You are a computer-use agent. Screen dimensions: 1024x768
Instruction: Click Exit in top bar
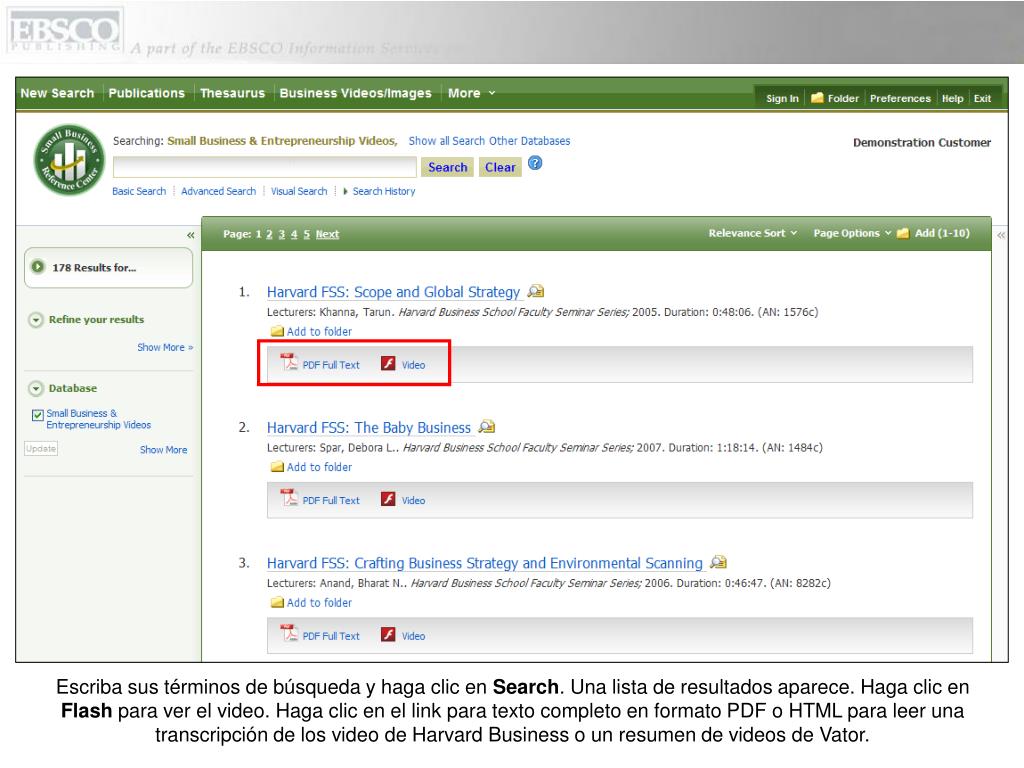point(982,99)
